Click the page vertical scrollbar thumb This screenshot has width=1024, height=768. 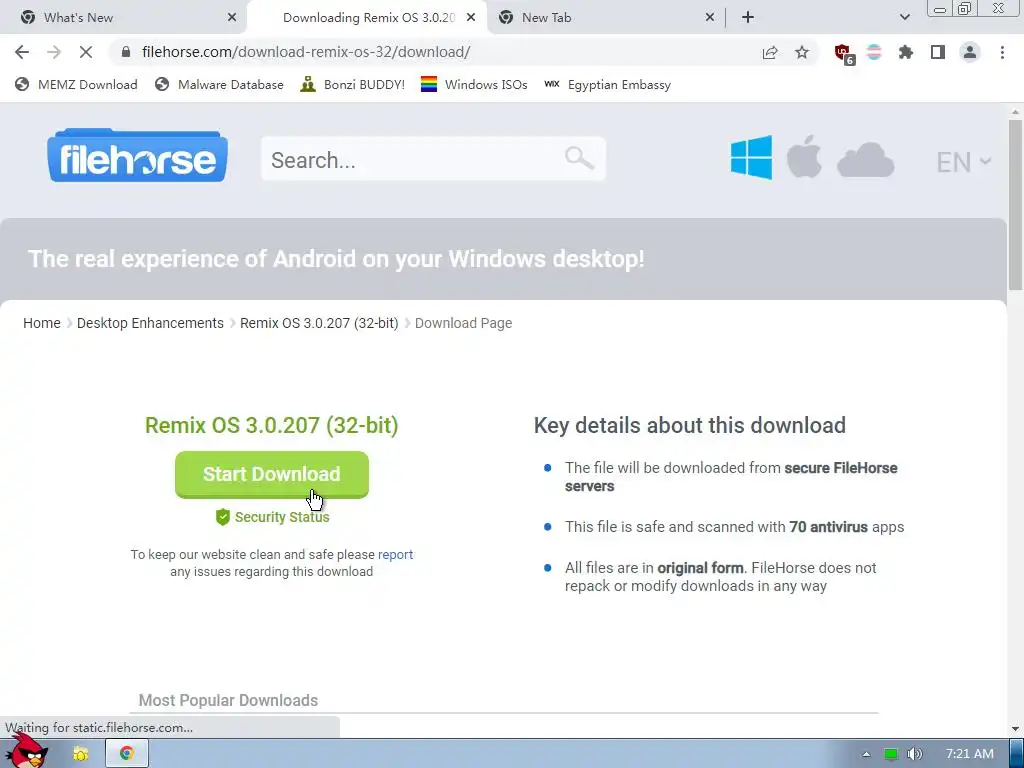point(1015,204)
